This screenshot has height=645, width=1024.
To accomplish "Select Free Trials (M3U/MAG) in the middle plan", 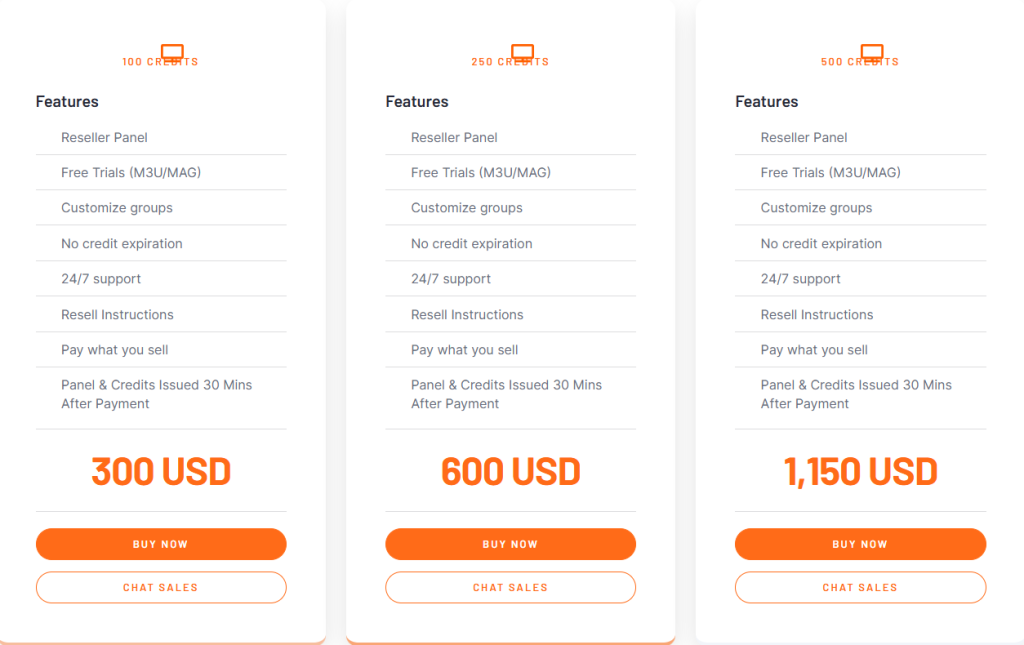I will tap(480, 172).
